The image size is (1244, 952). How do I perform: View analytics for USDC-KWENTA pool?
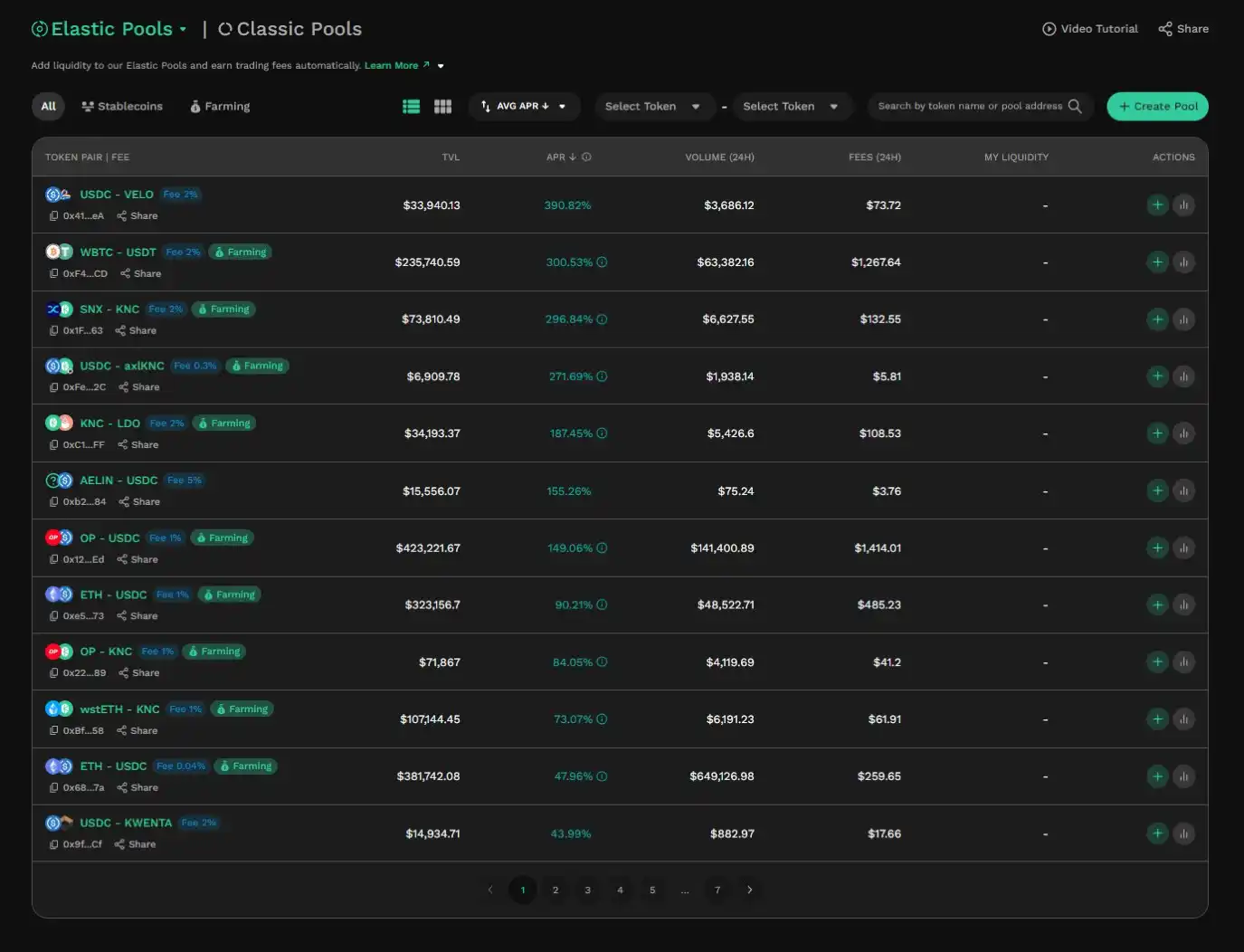pyautogui.click(x=1183, y=833)
